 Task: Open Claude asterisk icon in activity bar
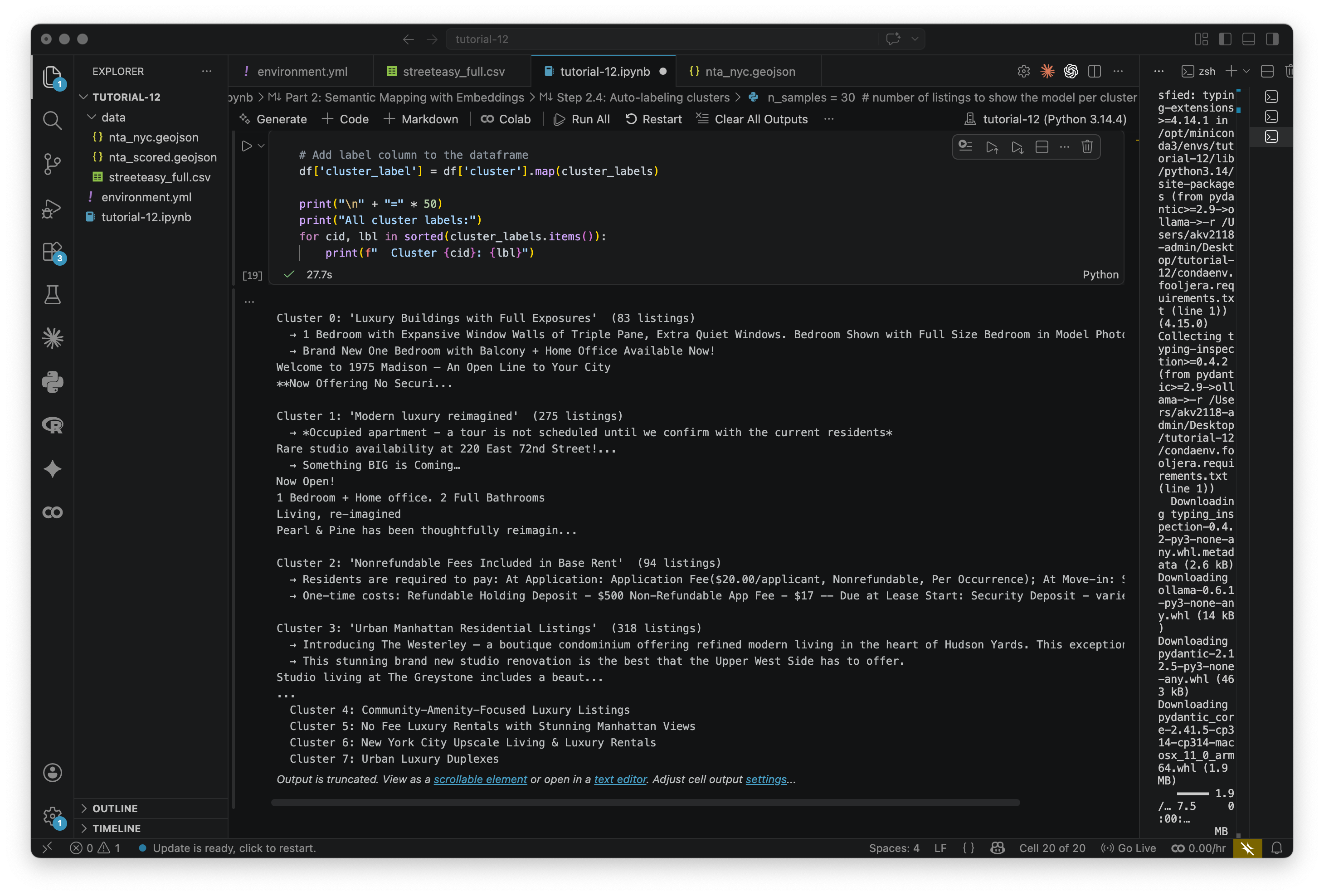pos(53,338)
